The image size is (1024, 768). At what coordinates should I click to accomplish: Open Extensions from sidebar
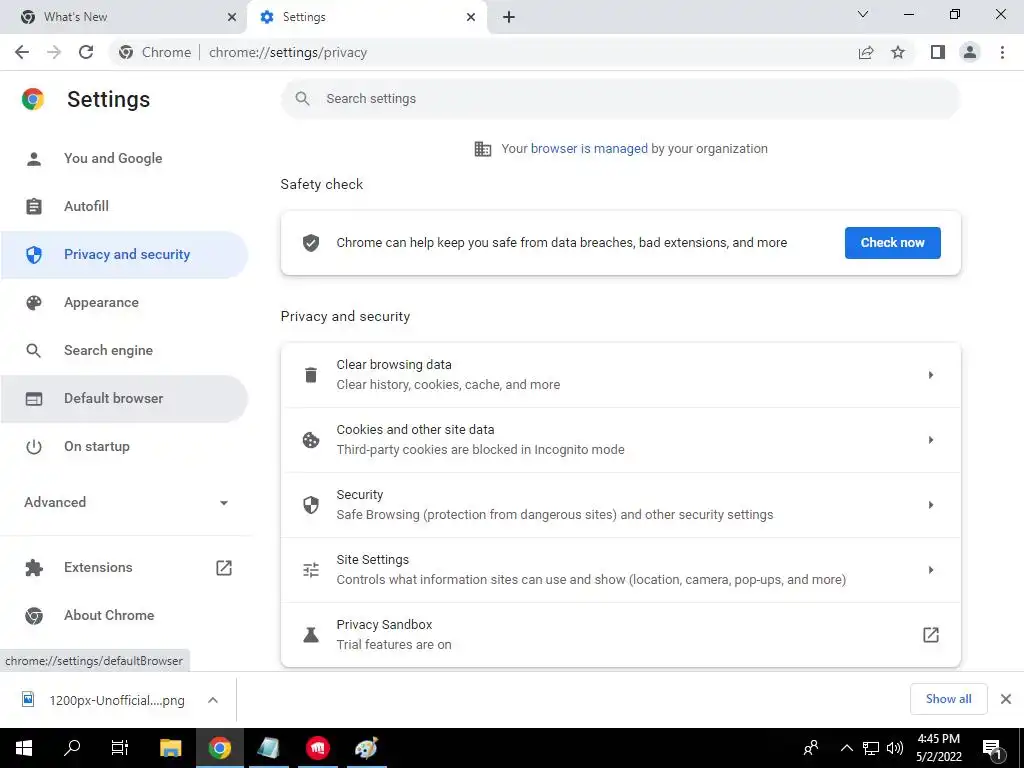pyautogui.click(x=124, y=568)
